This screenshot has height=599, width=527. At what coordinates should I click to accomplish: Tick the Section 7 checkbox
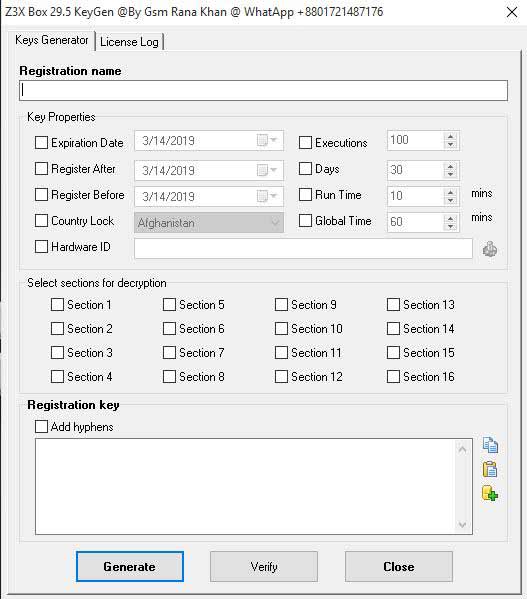click(x=169, y=353)
